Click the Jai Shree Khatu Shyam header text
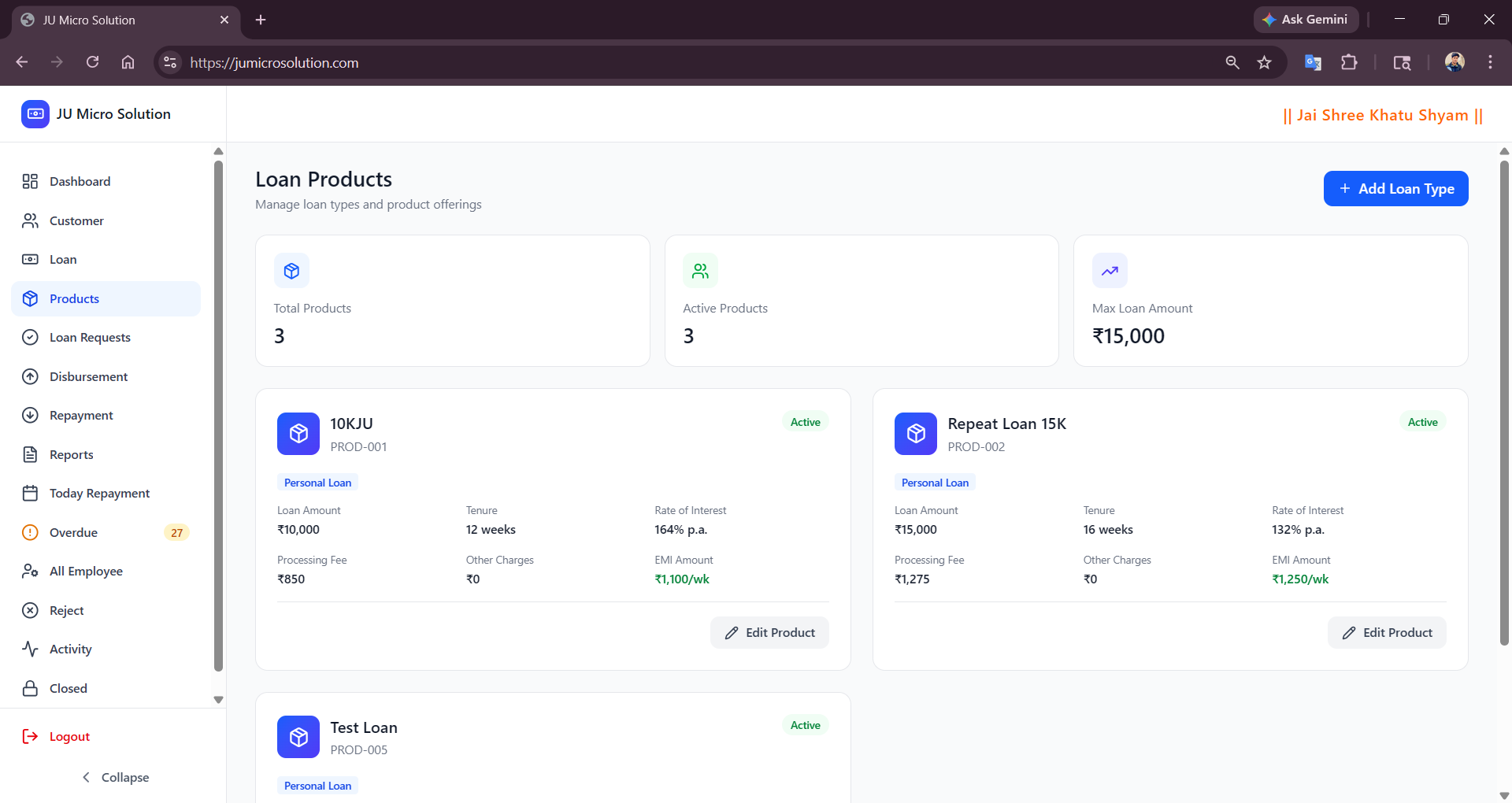The width and height of the screenshot is (1512, 803). tap(1383, 115)
